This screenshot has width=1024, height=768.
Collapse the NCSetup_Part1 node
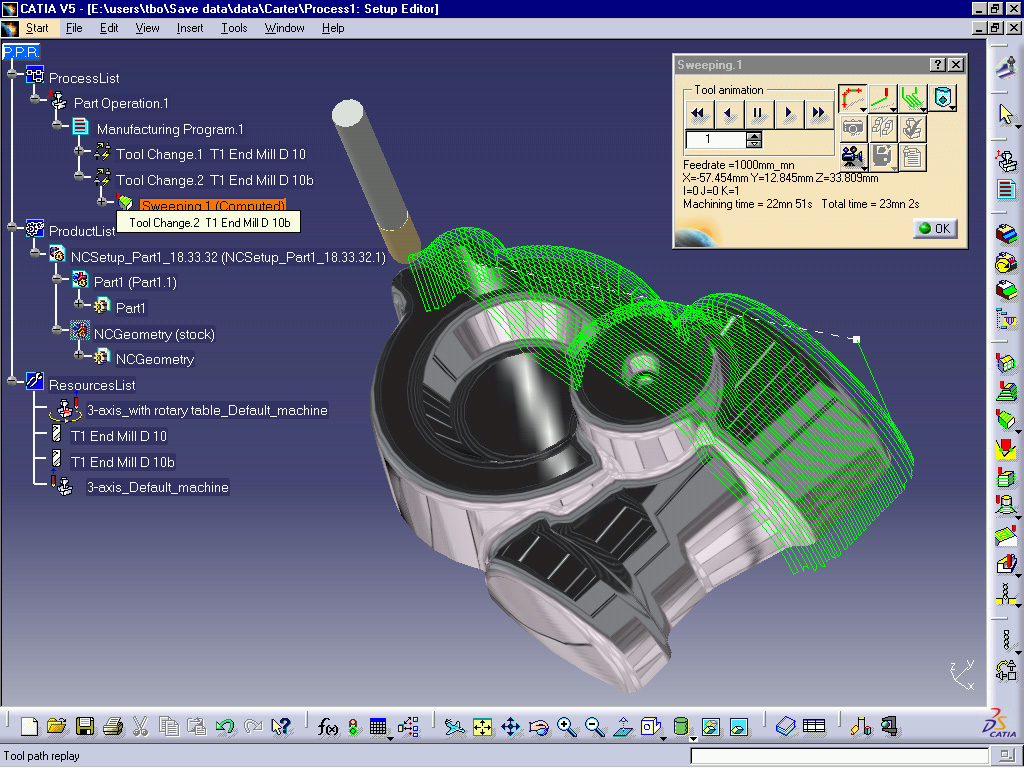pyautogui.click(x=36, y=253)
